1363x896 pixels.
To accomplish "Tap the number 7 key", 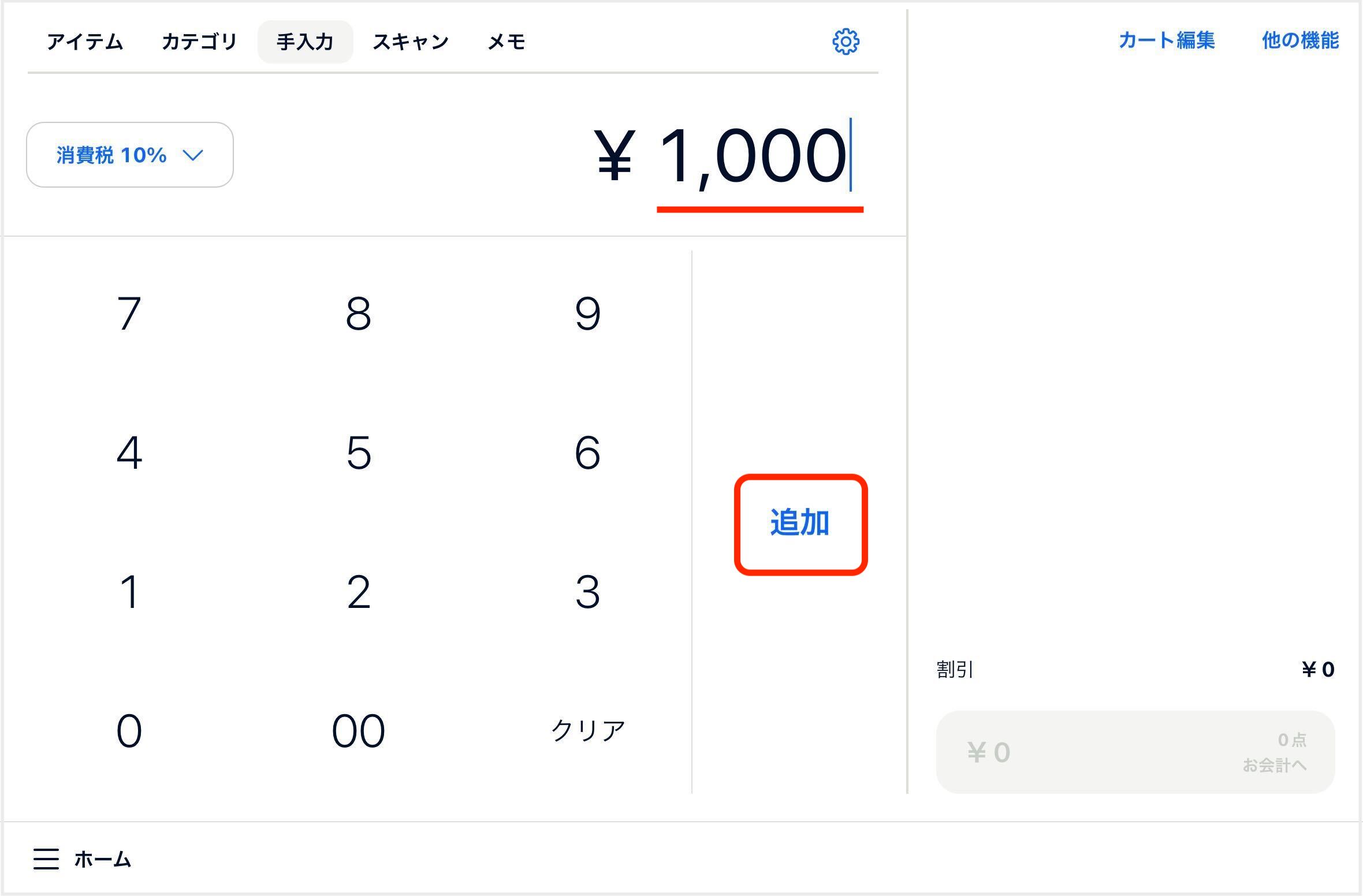I will tap(129, 313).
